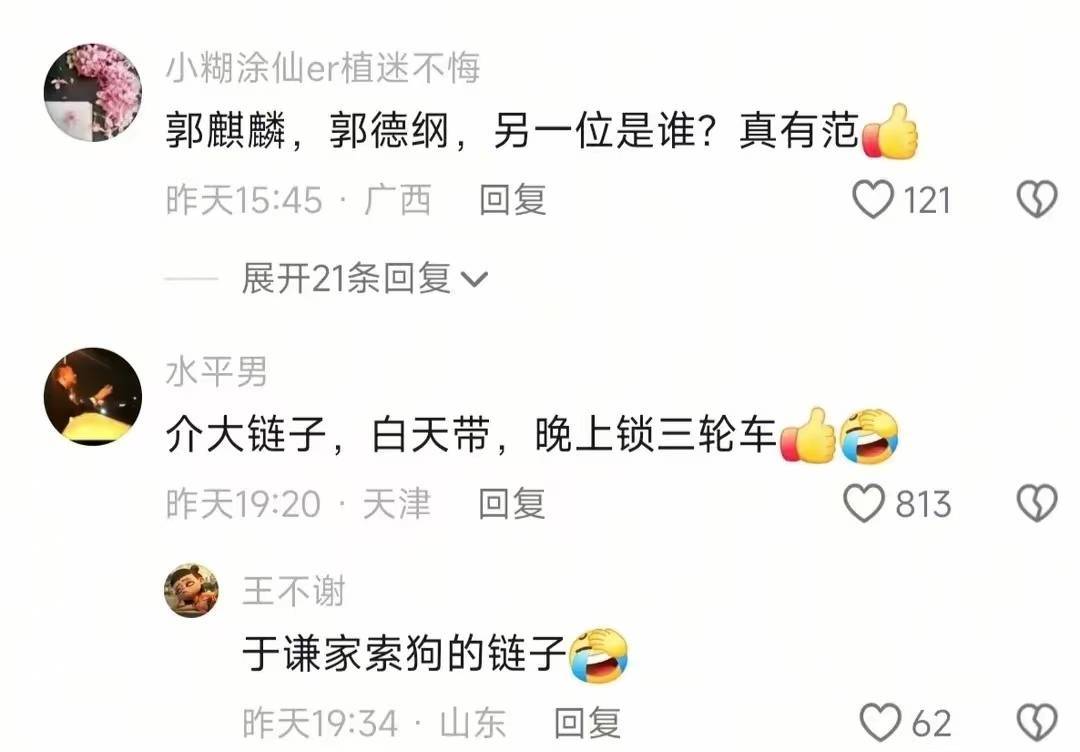Reply to 水平男's comment from 天津

[512, 503]
